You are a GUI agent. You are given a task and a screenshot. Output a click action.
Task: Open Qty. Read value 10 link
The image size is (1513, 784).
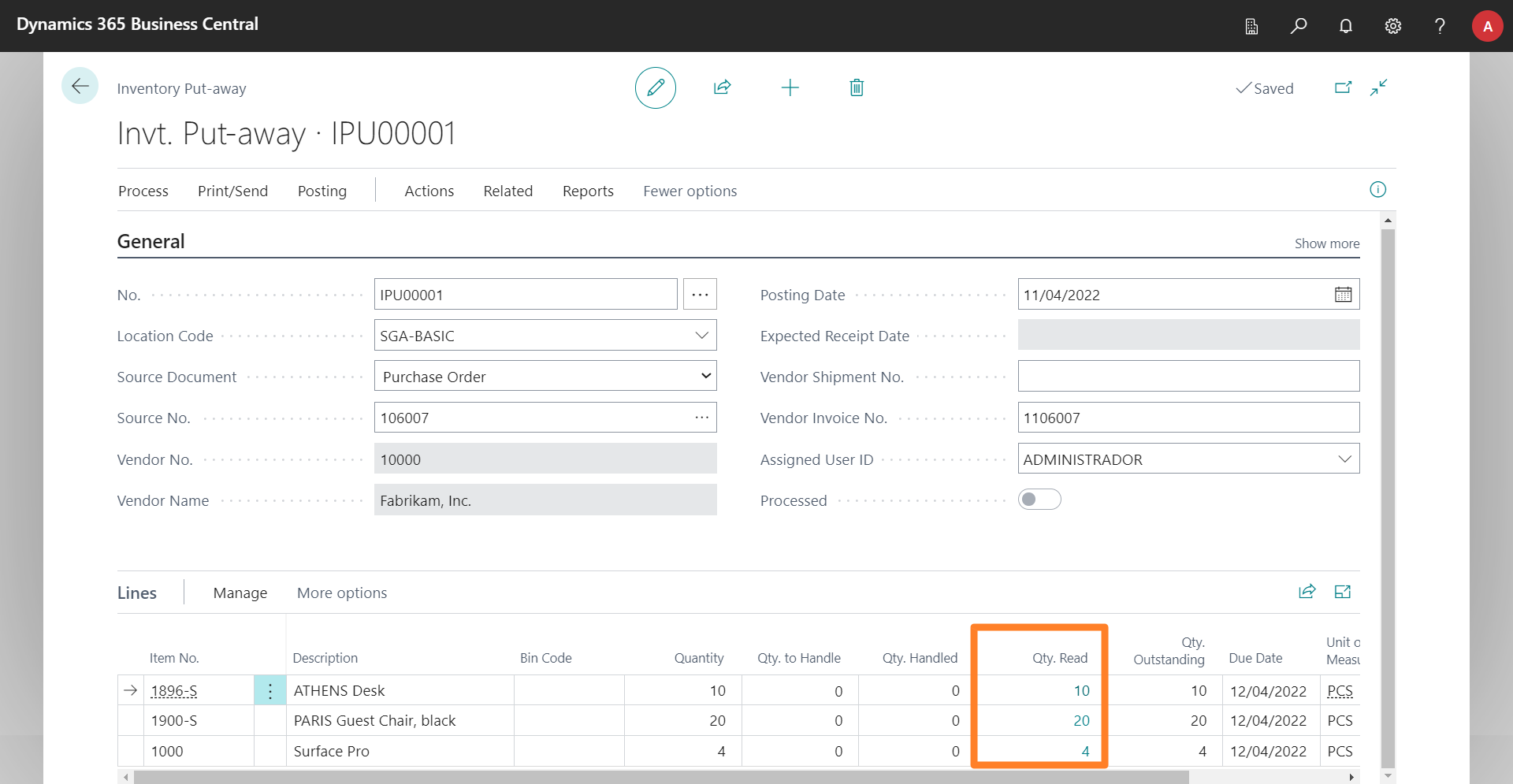[x=1081, y=691]
